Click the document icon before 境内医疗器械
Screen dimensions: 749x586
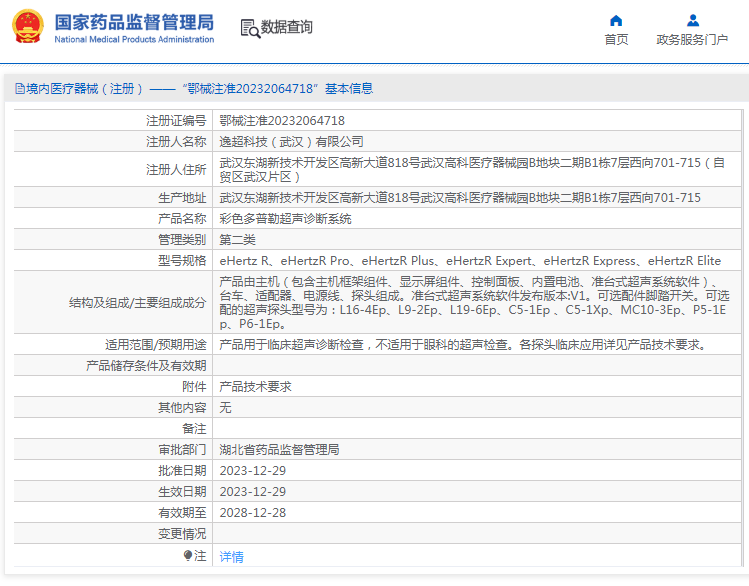[19, 89]
